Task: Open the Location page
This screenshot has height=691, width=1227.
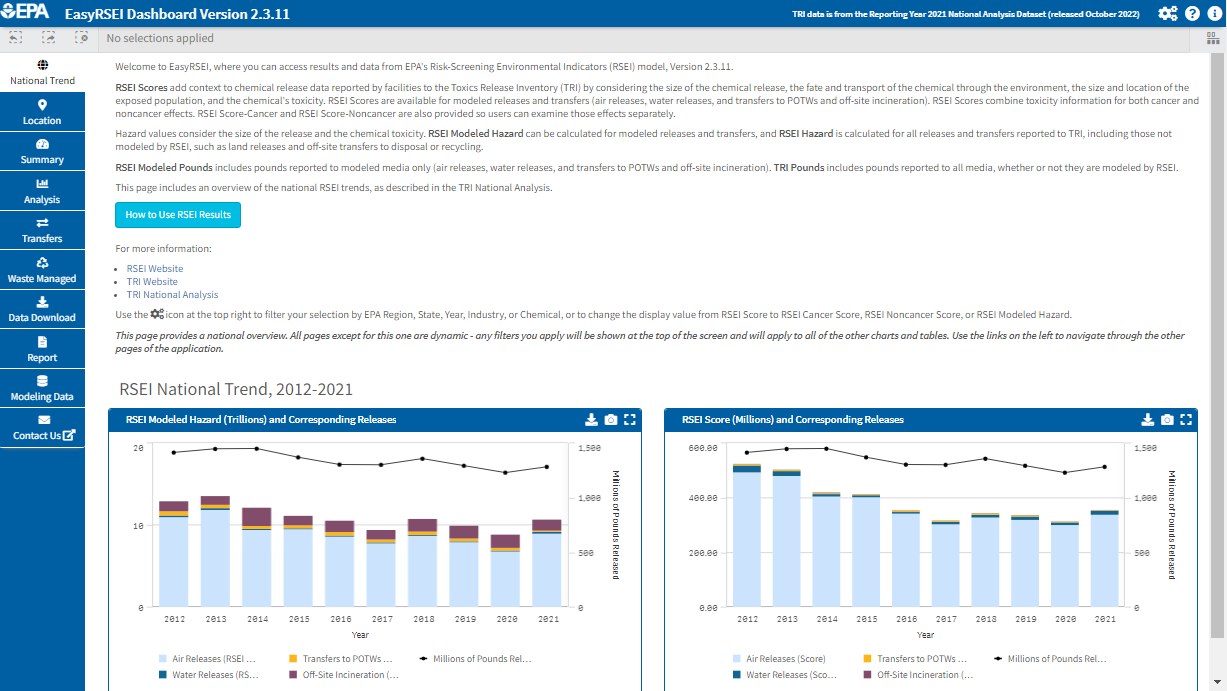Action: point(42,112)
